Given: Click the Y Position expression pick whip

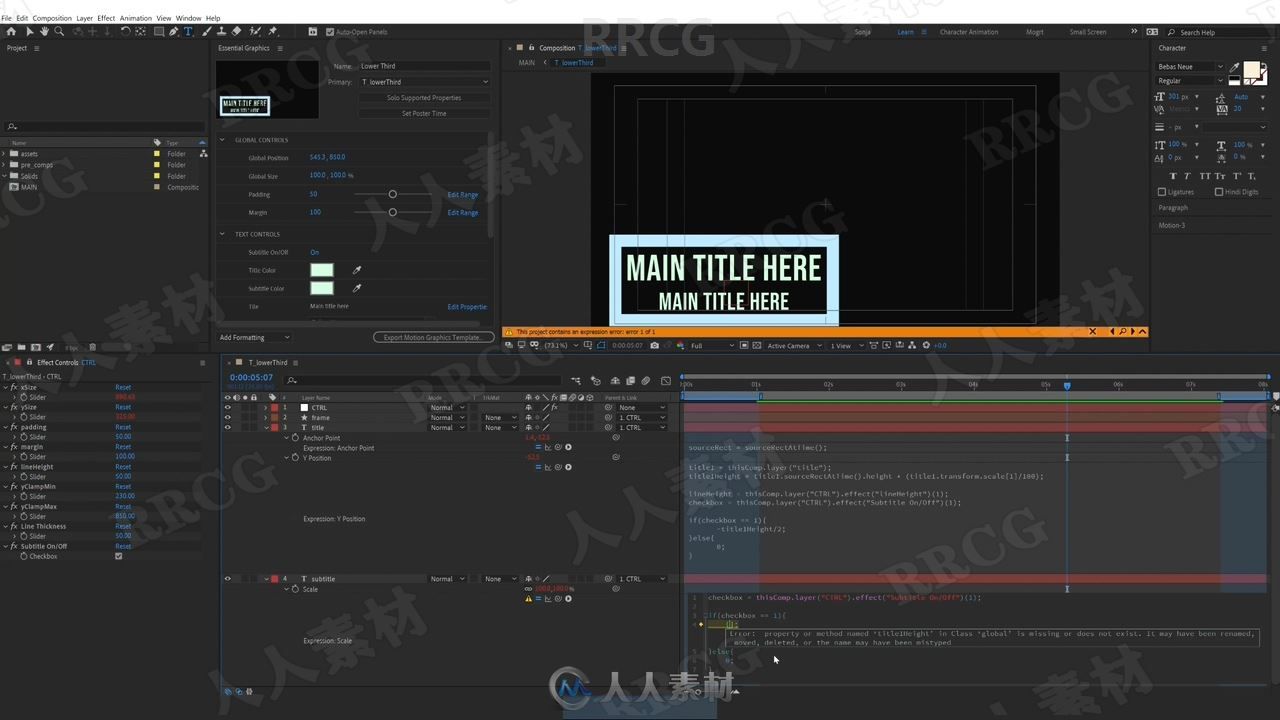Looking at the screenshot, I should click(558, 467).
